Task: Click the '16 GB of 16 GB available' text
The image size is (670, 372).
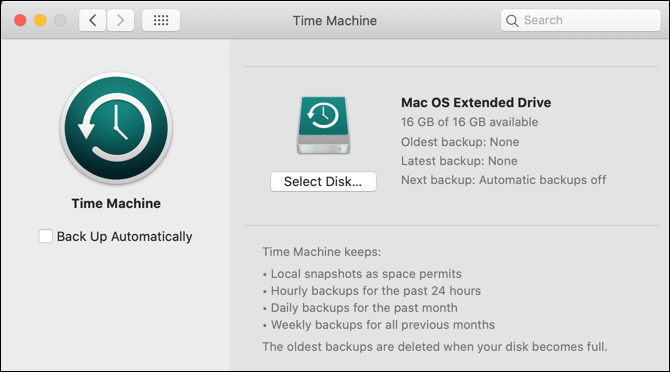Action: [470, 122]
